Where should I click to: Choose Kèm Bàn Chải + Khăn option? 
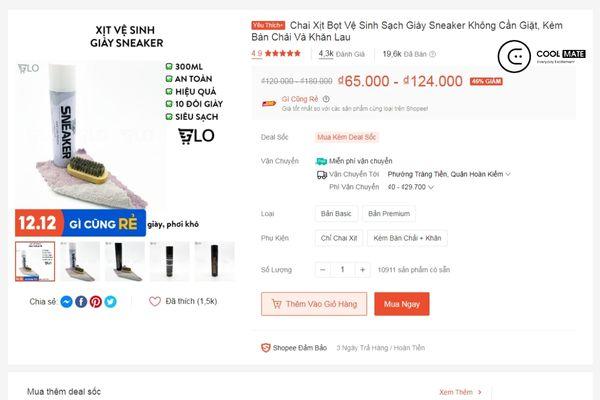click(407, 238)
